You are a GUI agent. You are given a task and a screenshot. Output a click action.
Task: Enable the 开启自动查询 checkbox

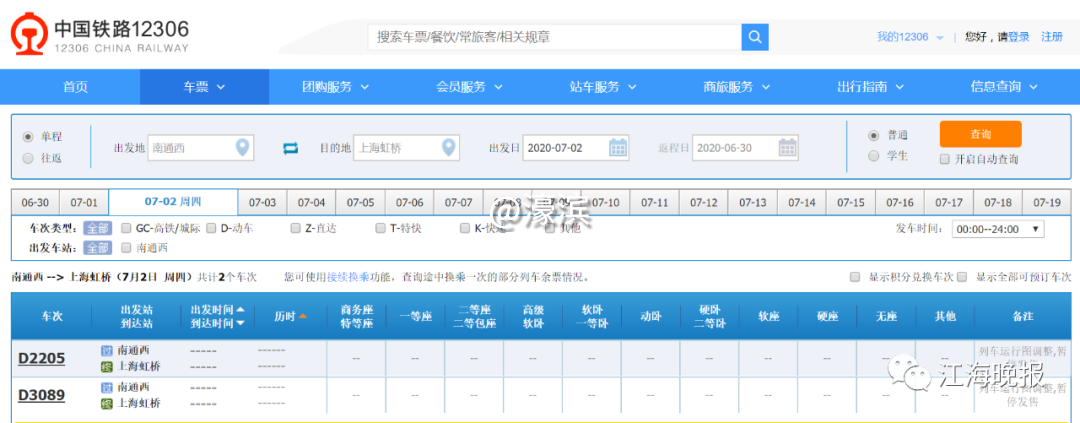(945, 159)
